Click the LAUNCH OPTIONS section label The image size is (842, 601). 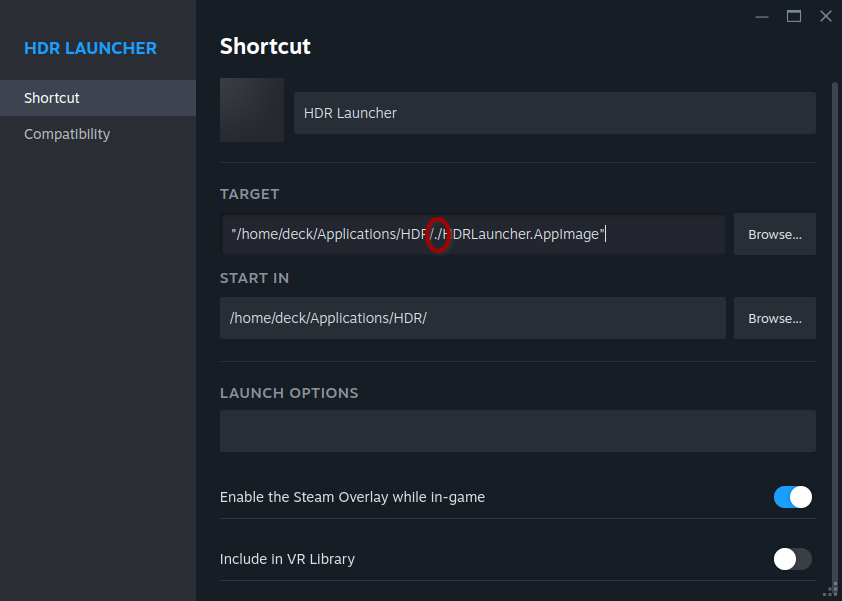289,393
